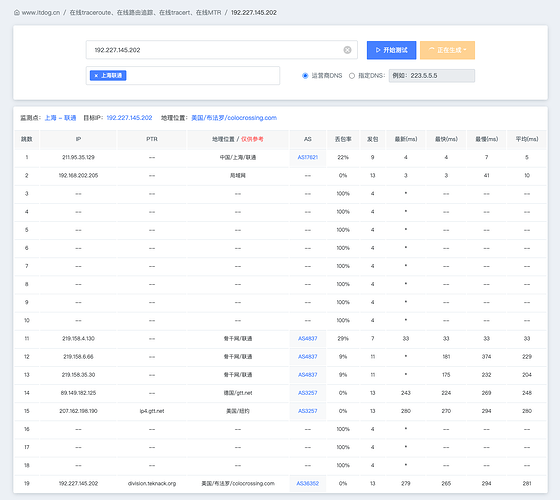Click the 平均(ms) column header
The image size is (560, 500).
point(527,139)
